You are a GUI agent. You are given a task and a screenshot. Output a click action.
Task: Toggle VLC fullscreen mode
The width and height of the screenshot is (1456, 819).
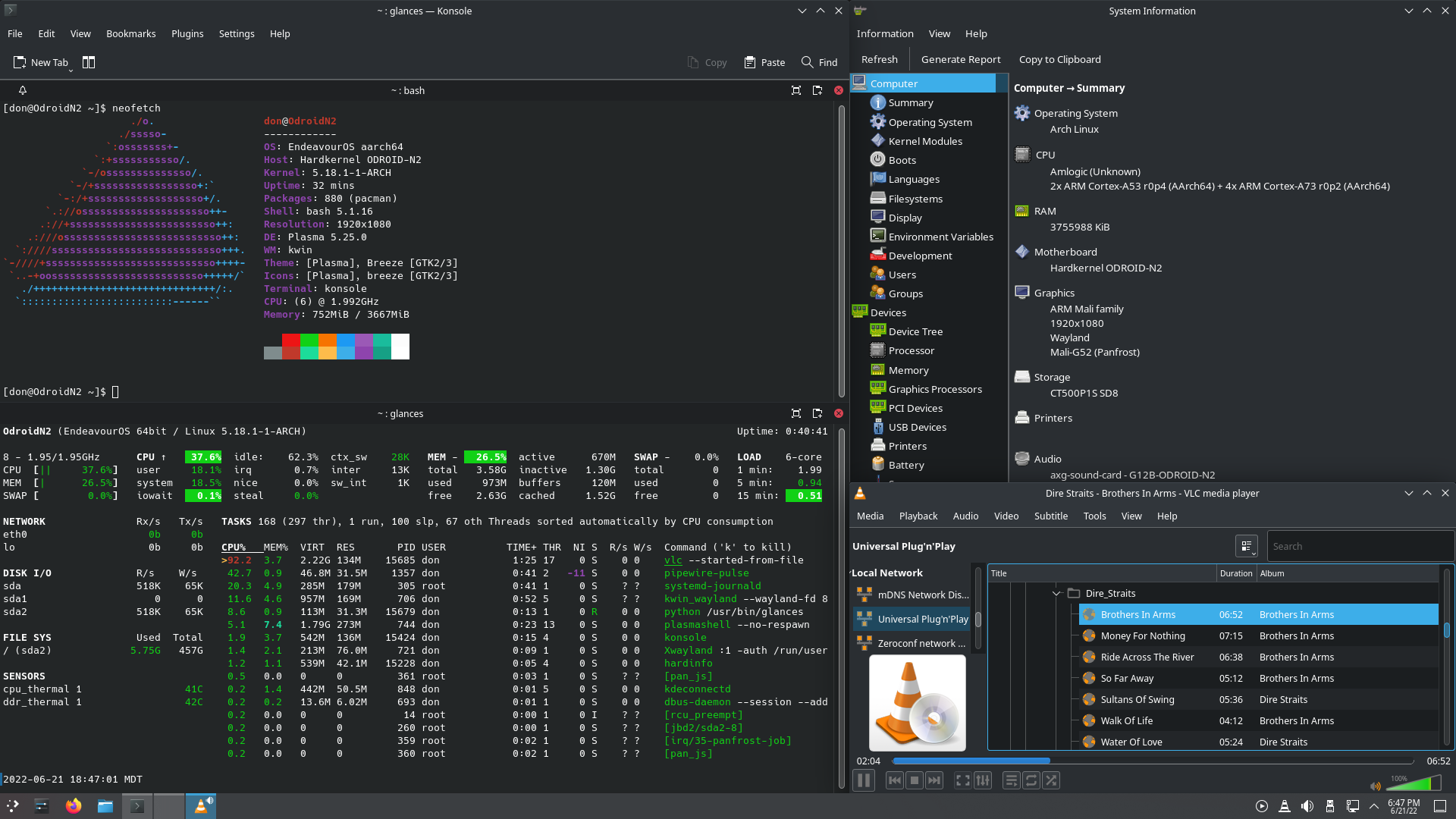962,780
